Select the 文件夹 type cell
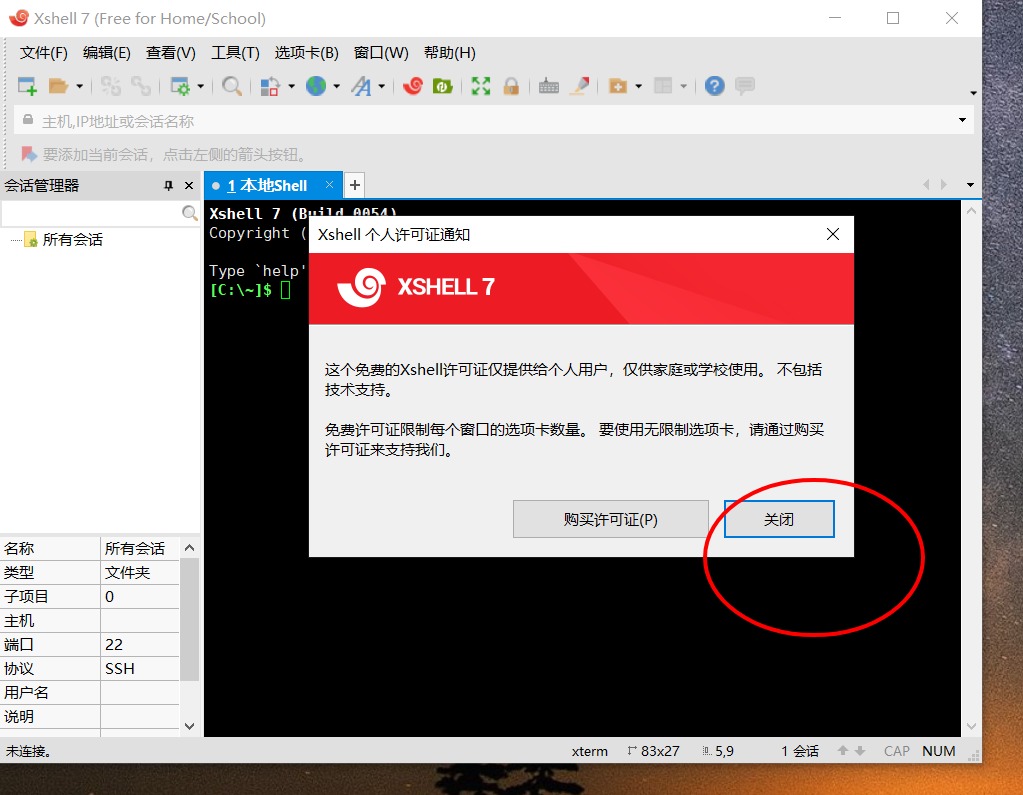The height and width of the screenshot is (795, 1023). click(x=140, y=573)
